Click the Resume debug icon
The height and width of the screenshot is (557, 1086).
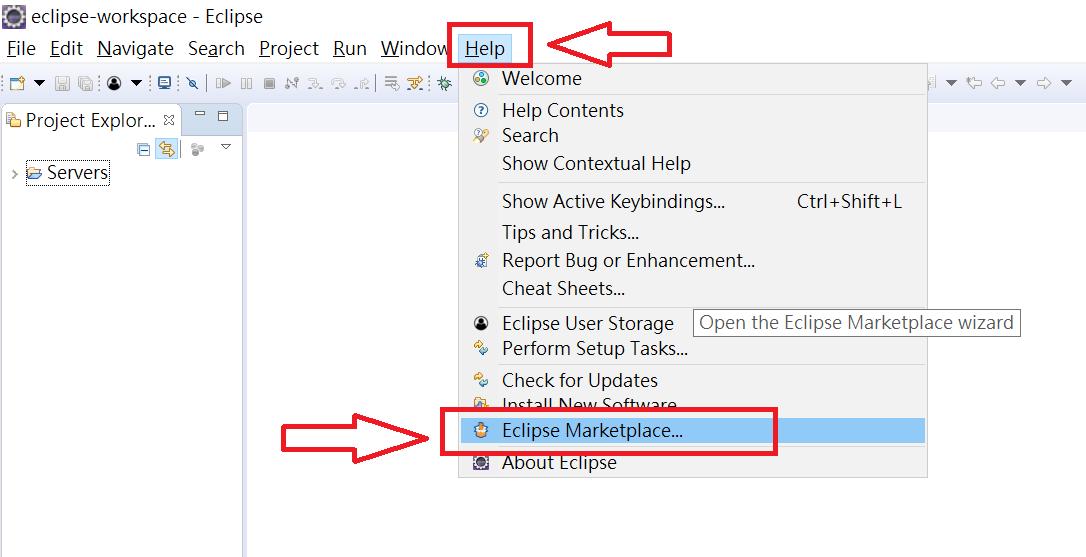(223, 84)
